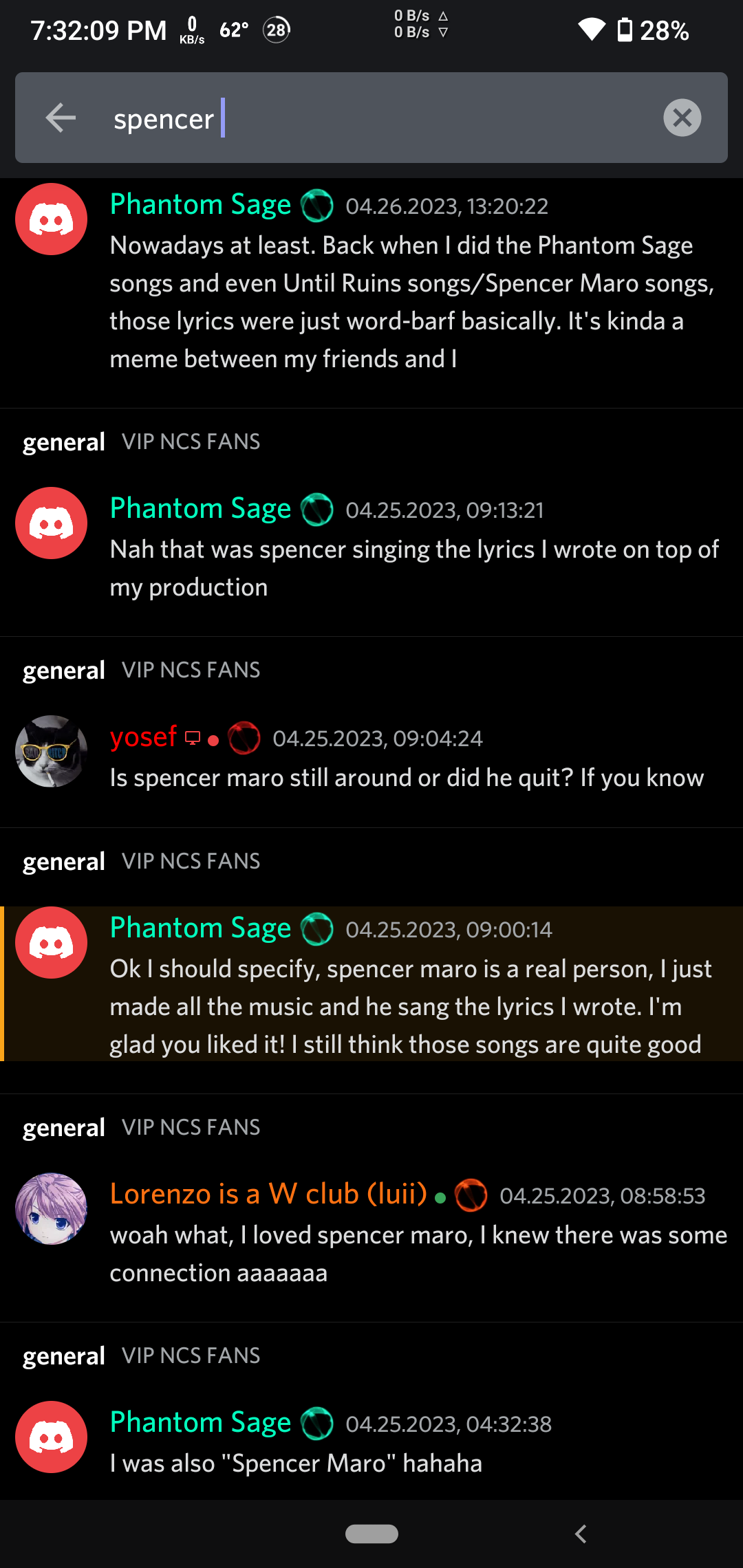Open yosef's cat avatar profile
The image size is (743, 1568).
click(x=52, y=751)
